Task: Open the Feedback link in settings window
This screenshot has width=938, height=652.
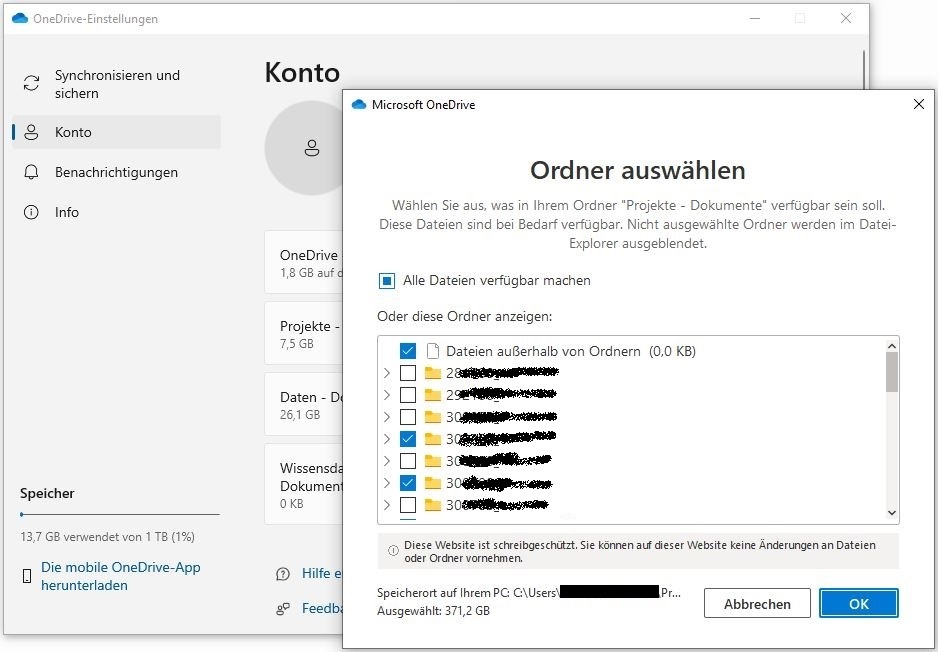Action: pyautogui.click(x=322, y=608)
